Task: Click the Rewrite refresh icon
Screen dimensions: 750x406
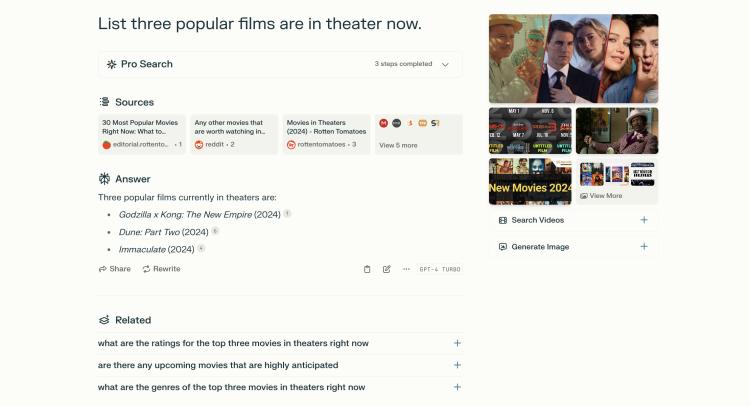Action: coord(146,269)
